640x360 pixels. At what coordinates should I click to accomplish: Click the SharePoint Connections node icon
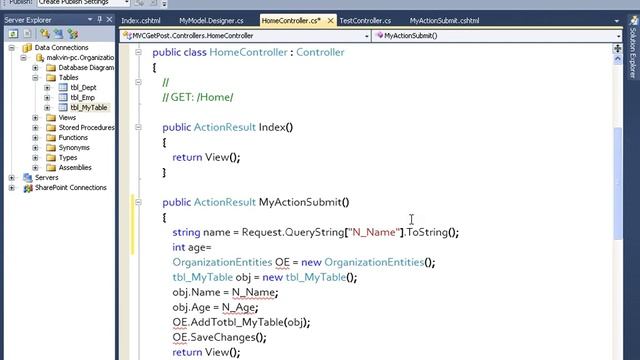[27, 188]
